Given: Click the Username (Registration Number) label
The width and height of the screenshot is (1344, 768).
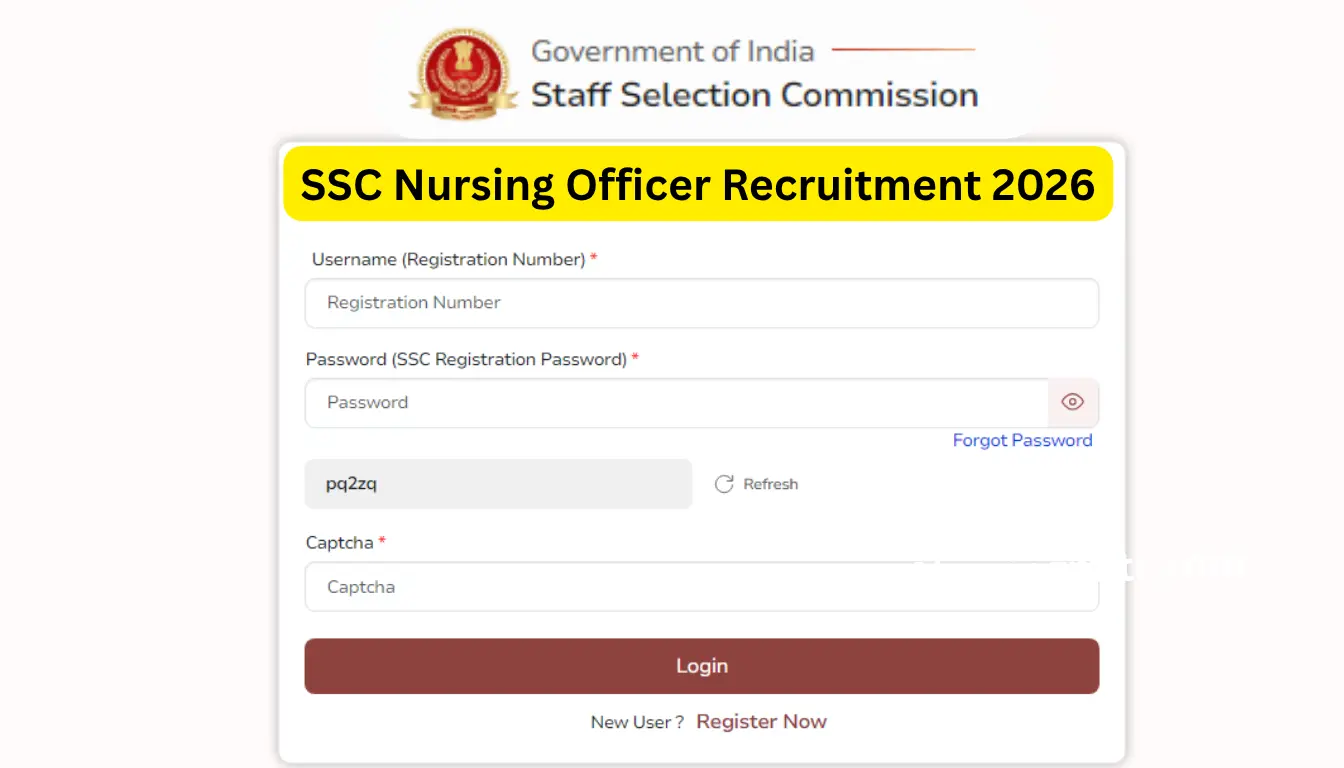Looking at the screenshot, I should click(x=449, y=259).
